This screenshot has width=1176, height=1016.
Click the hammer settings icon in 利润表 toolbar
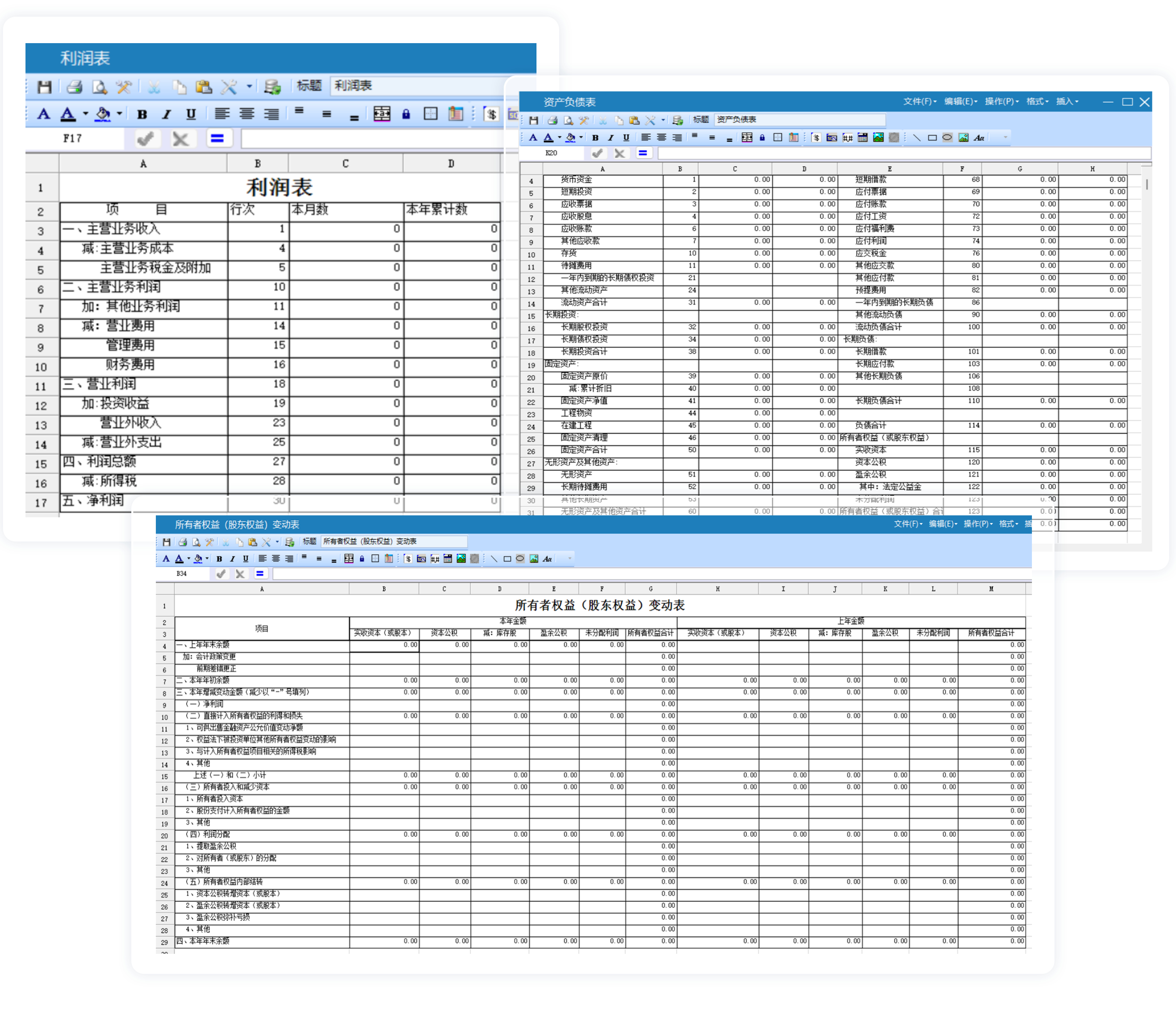123,87
